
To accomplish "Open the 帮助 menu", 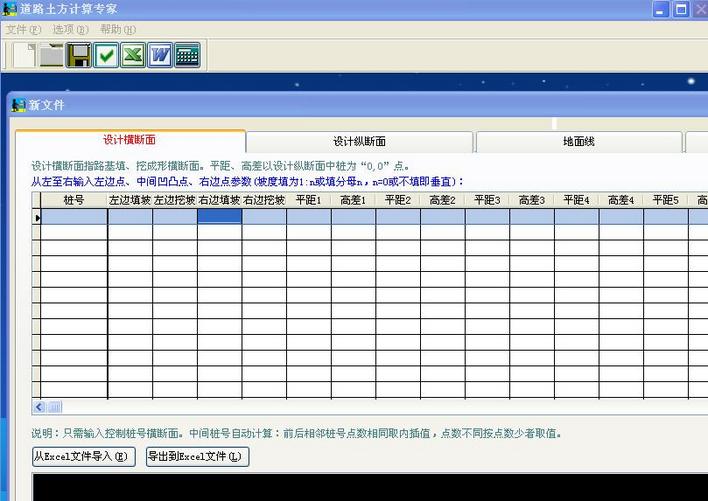I will [x=117, y=30].
